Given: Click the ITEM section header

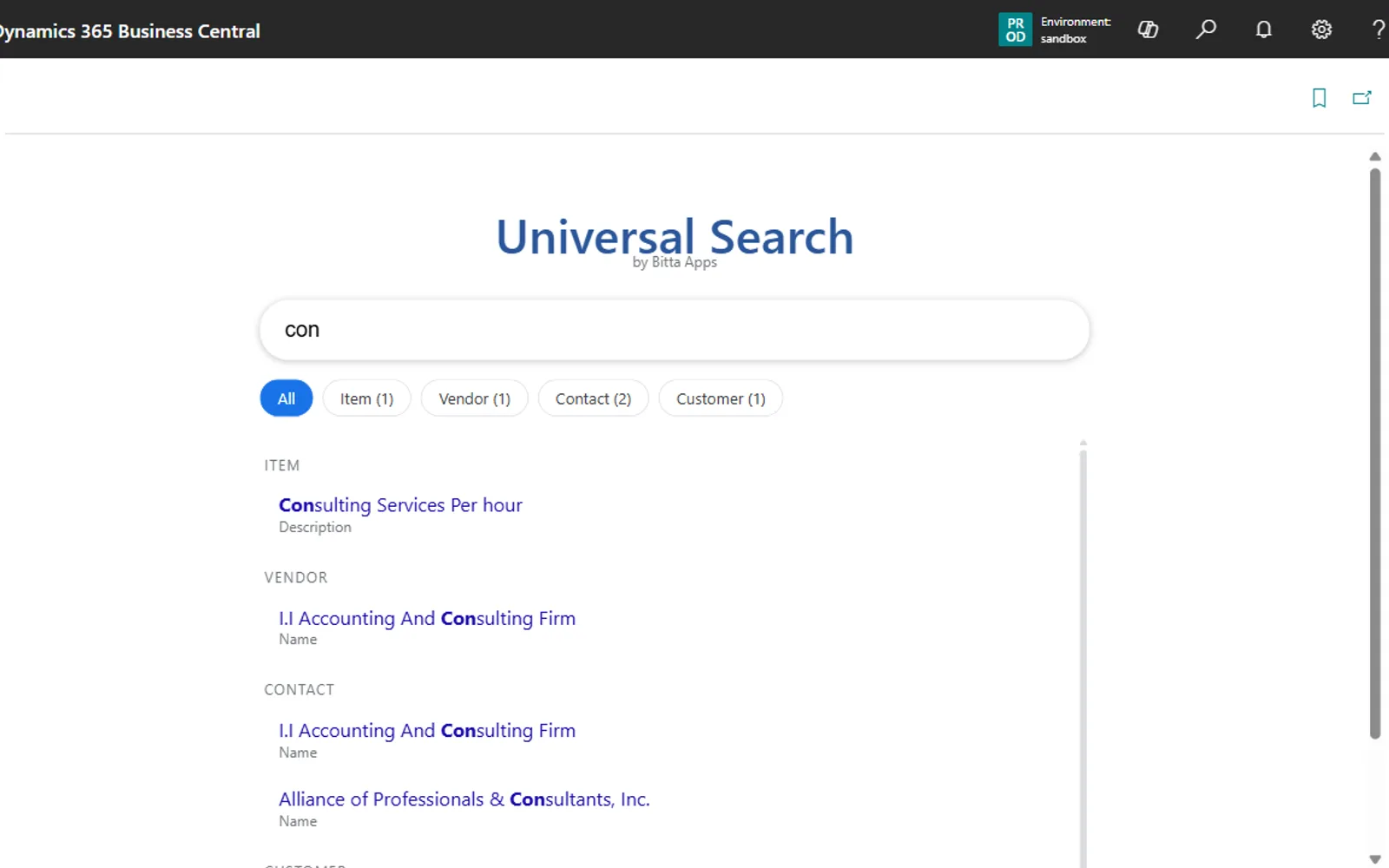Looking at the screenshot, I should [282, 465].
